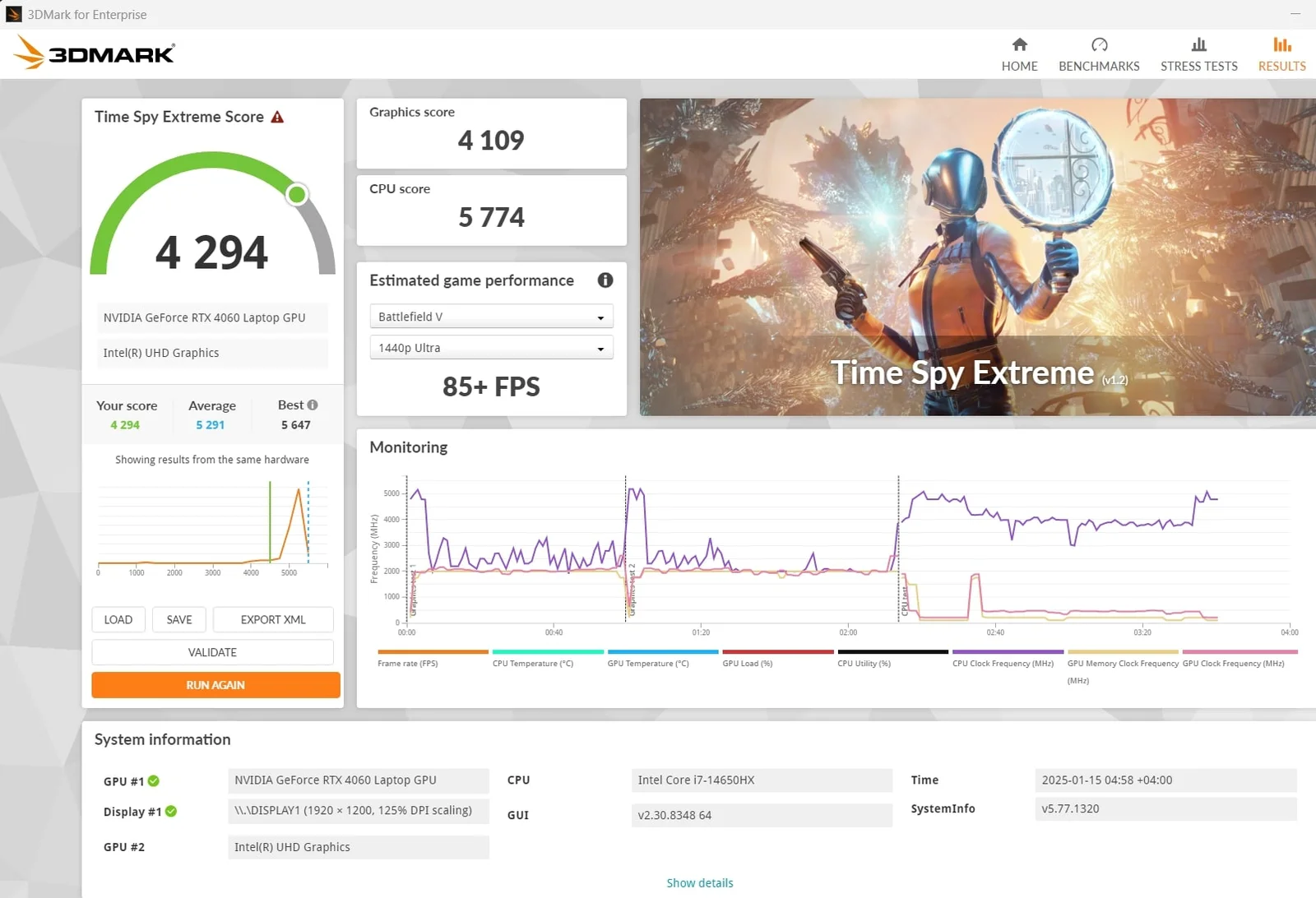Open Stress Tests chart icon

tap(1198, 45)
